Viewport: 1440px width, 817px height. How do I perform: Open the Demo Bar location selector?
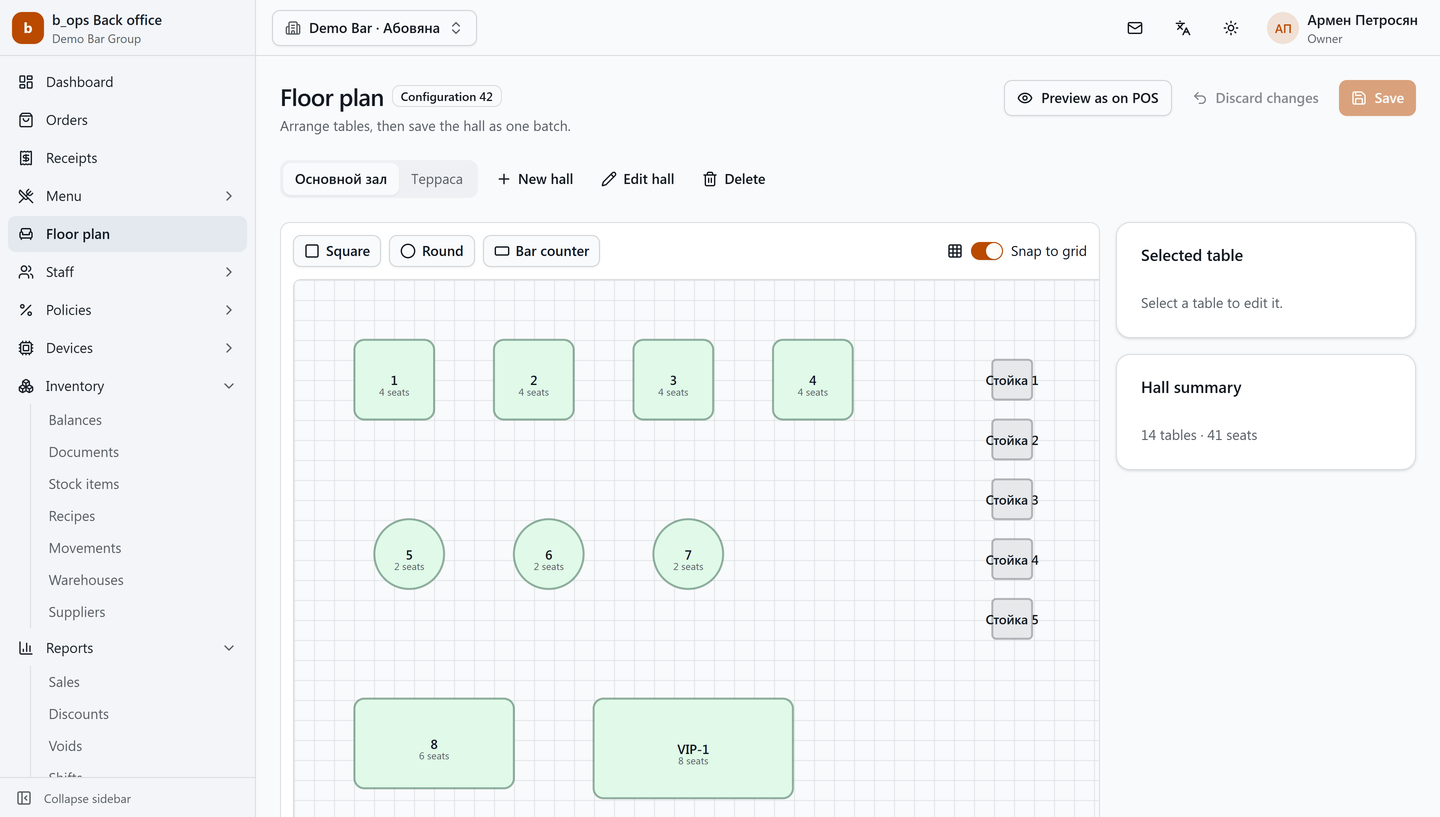[x=374, y=28]
